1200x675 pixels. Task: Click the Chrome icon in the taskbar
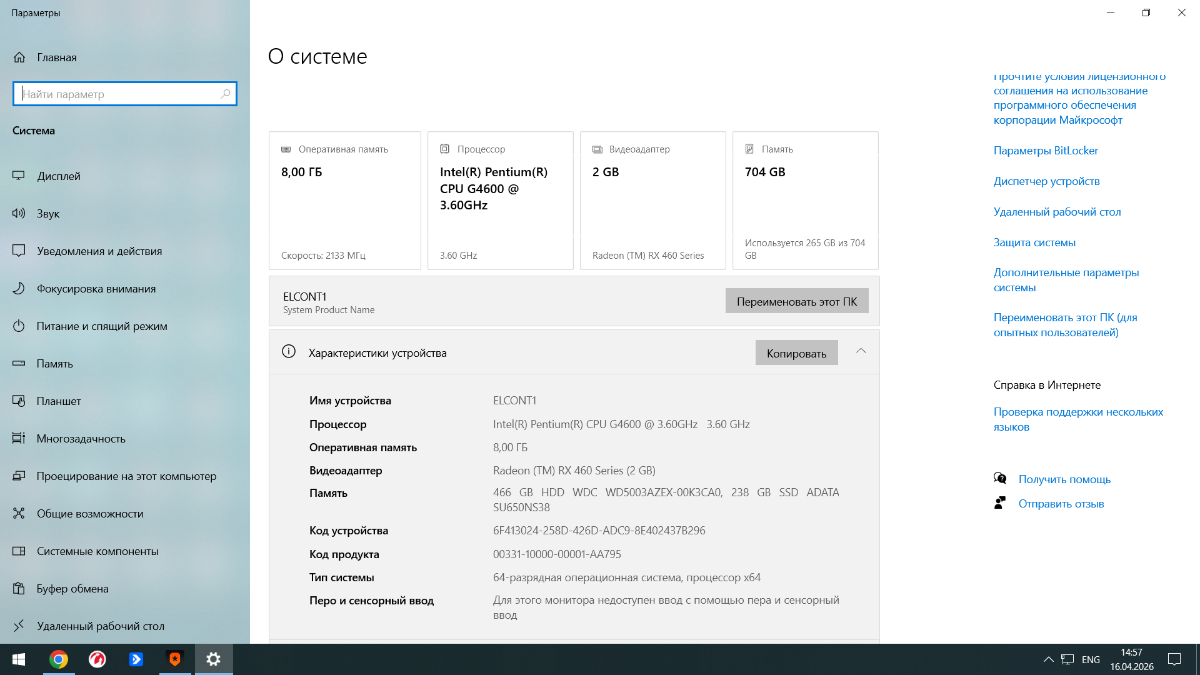(x=59, y=659)
